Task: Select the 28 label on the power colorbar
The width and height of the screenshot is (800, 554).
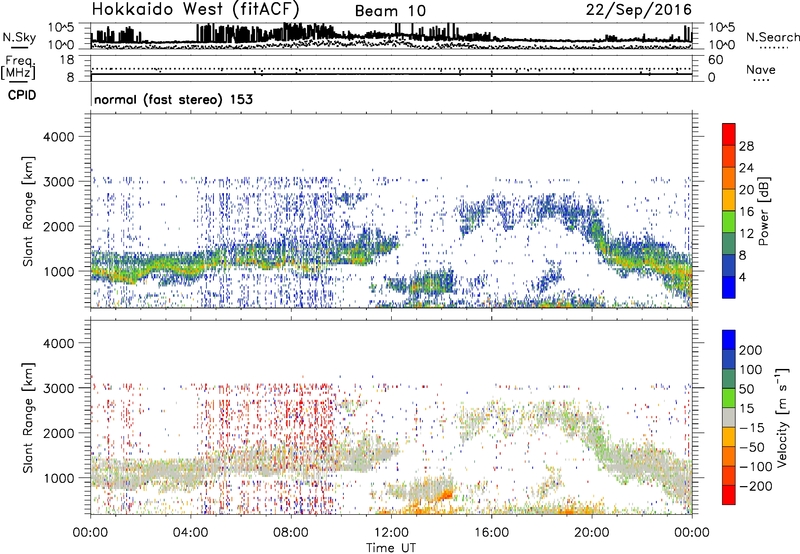Action: pyautogui.click(x=746, y=146)
